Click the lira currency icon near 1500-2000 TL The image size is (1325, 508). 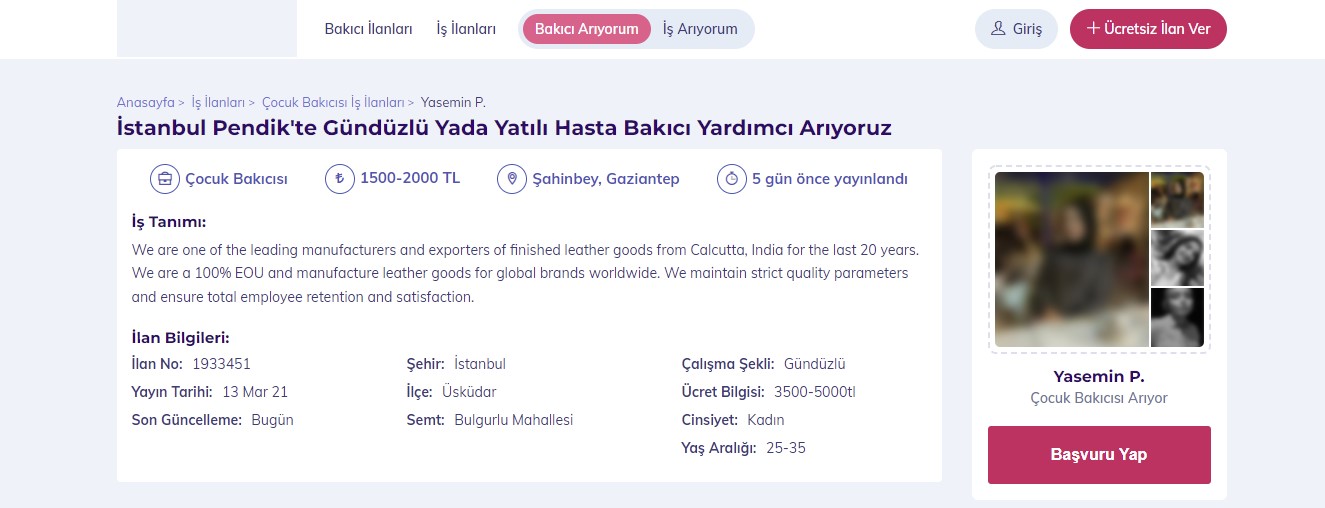click(x=340, y=179)
